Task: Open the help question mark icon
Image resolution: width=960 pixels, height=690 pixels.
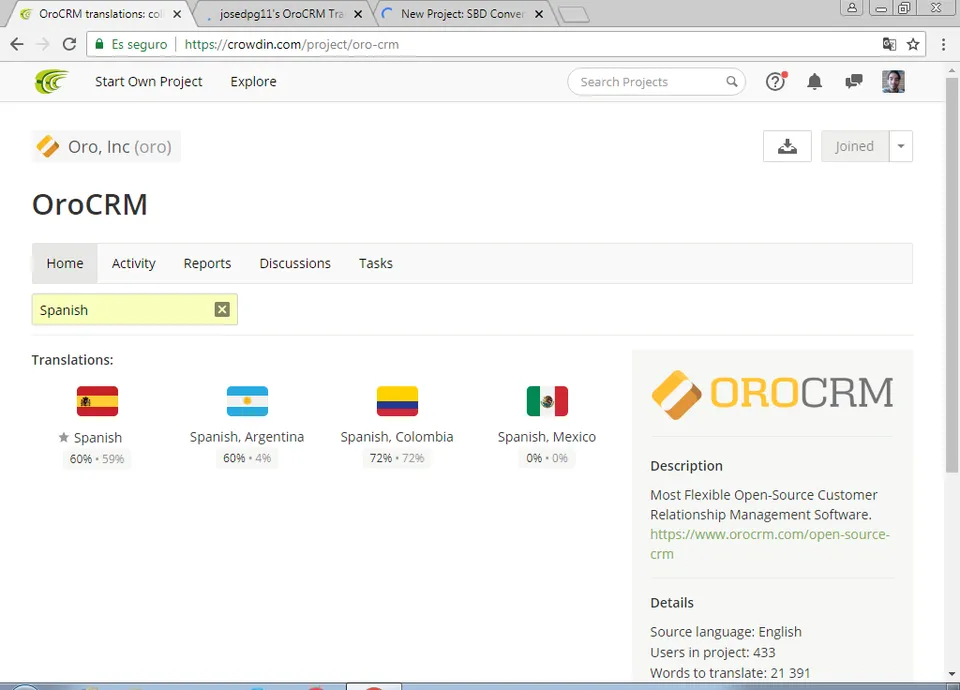Action: 776,81
